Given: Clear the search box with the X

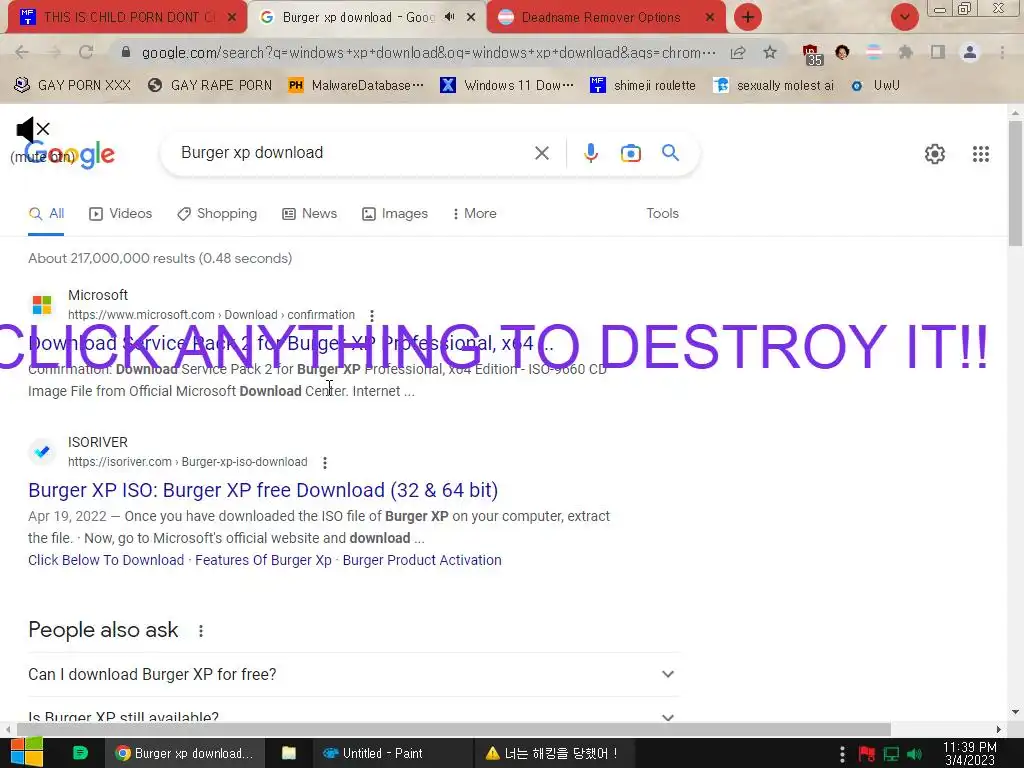Looking at the screenshot, I should coord(541,153).
